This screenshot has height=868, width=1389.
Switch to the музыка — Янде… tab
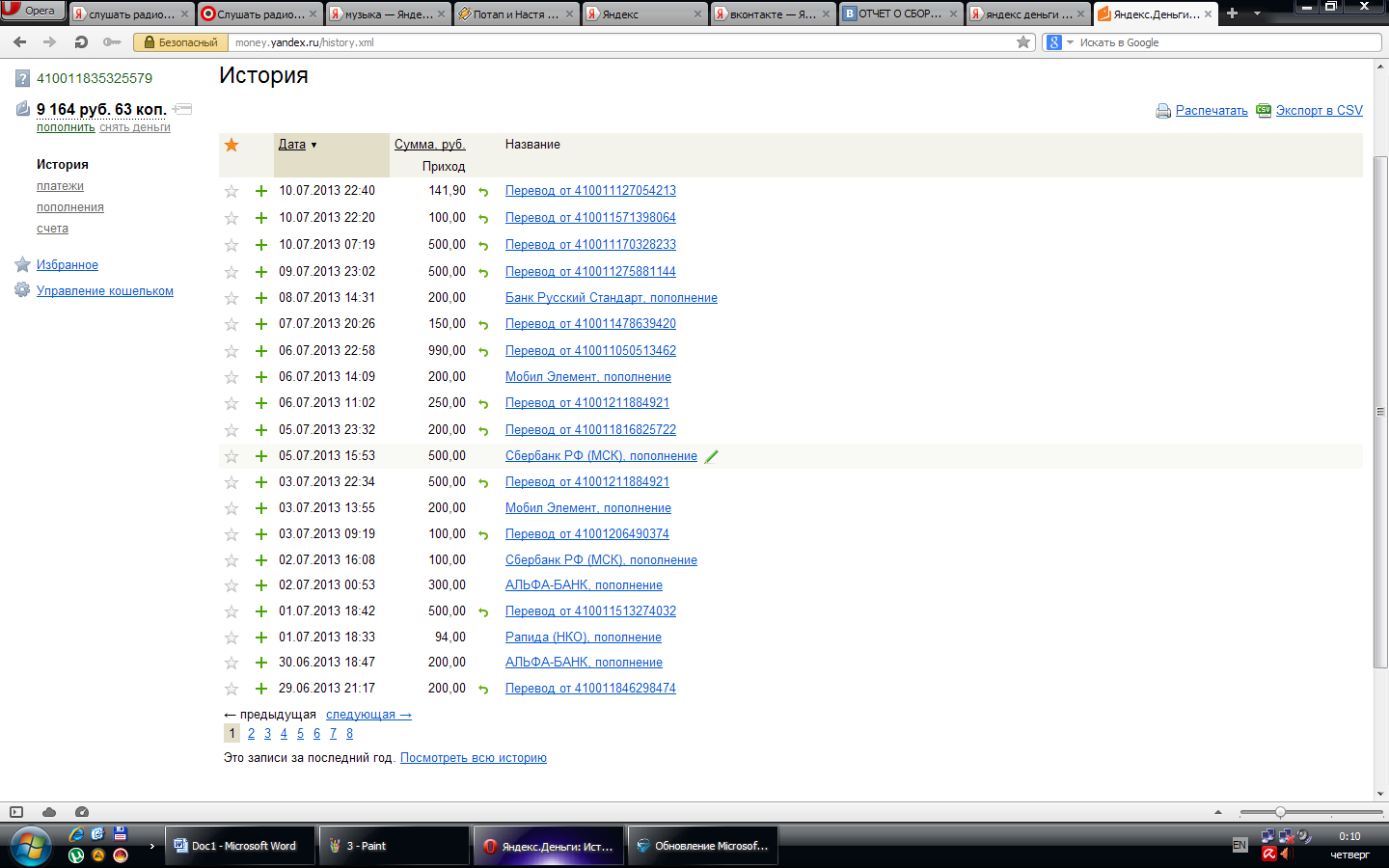point(388,14)
